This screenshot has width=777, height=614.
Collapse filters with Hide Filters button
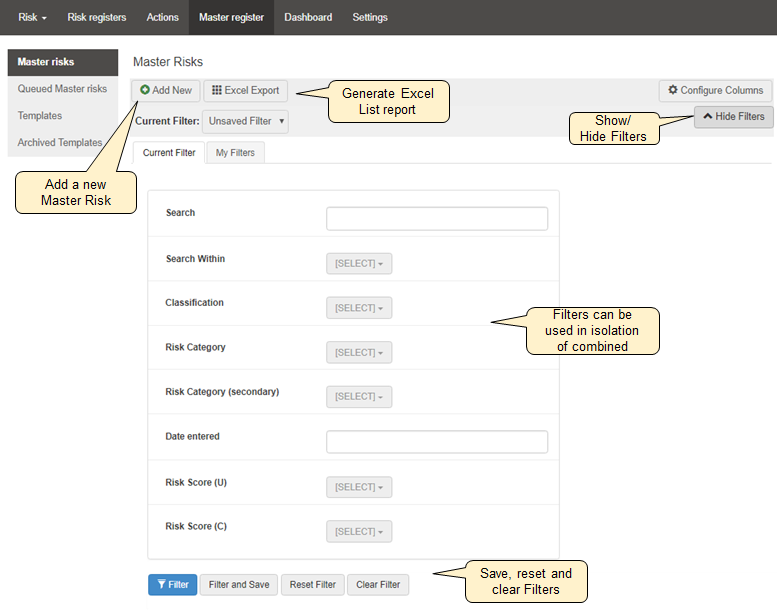click(x=733, y=116)
